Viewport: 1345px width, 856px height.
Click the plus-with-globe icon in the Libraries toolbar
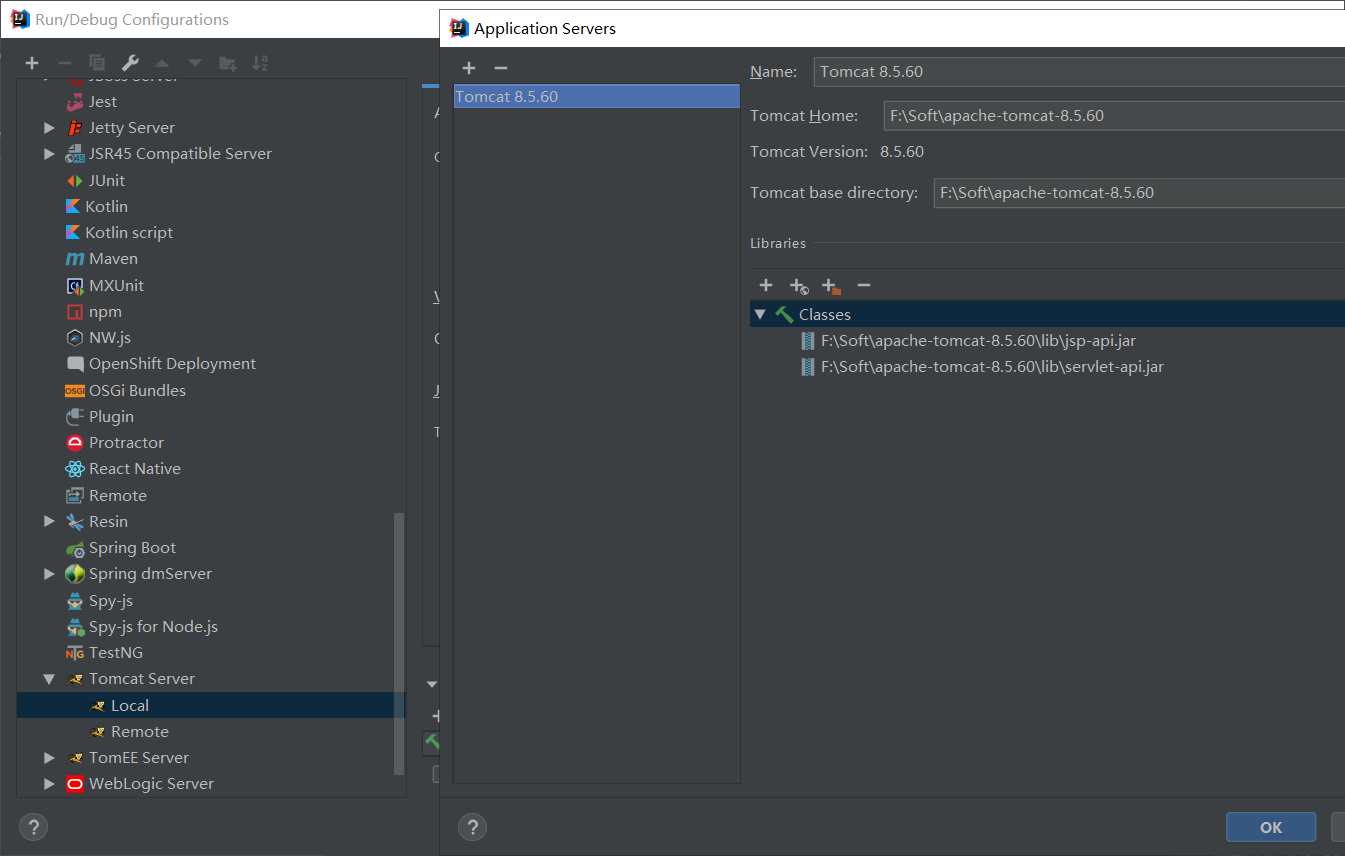coord(798,286)
